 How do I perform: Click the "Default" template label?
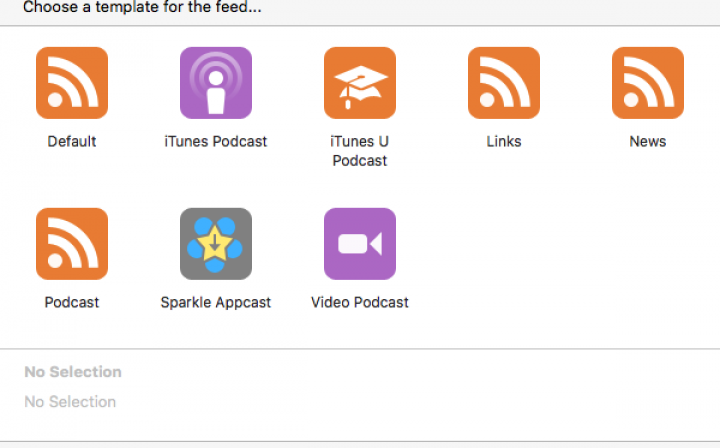(x=72, y=141)
